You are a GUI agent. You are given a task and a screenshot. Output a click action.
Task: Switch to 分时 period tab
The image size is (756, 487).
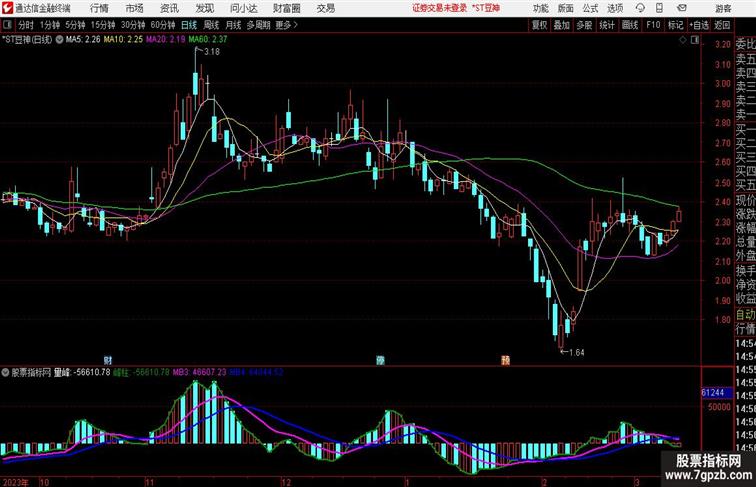point(26,25)
